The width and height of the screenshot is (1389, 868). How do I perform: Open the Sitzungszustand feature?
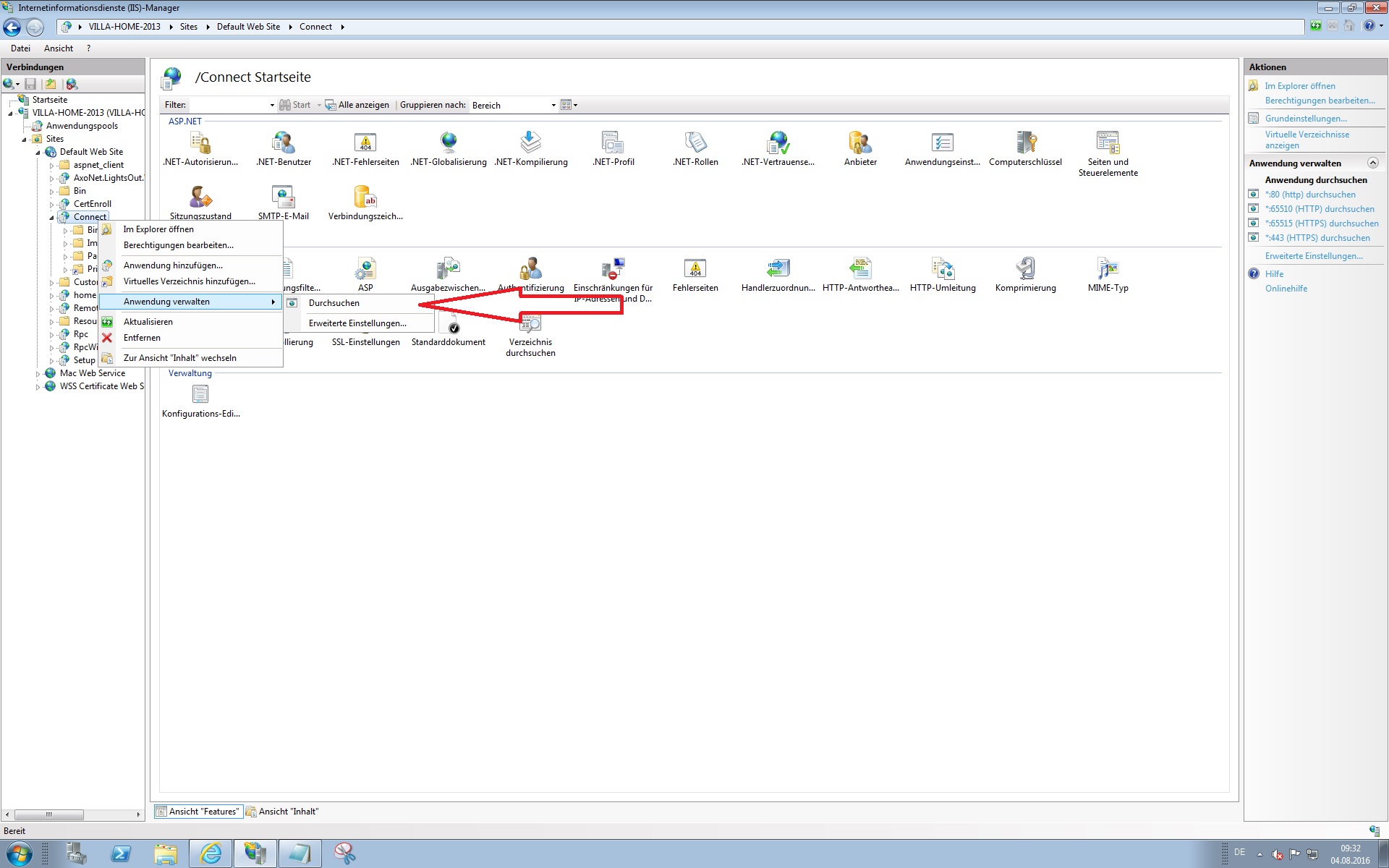coord(200,197)
